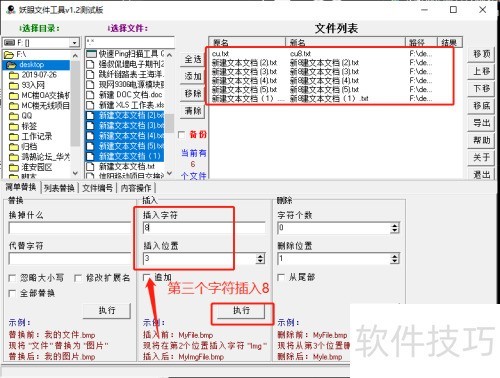This screenshot has height=378, width=500.
Task: Click the file filter input field *.*
Action: tap(129, 42)
